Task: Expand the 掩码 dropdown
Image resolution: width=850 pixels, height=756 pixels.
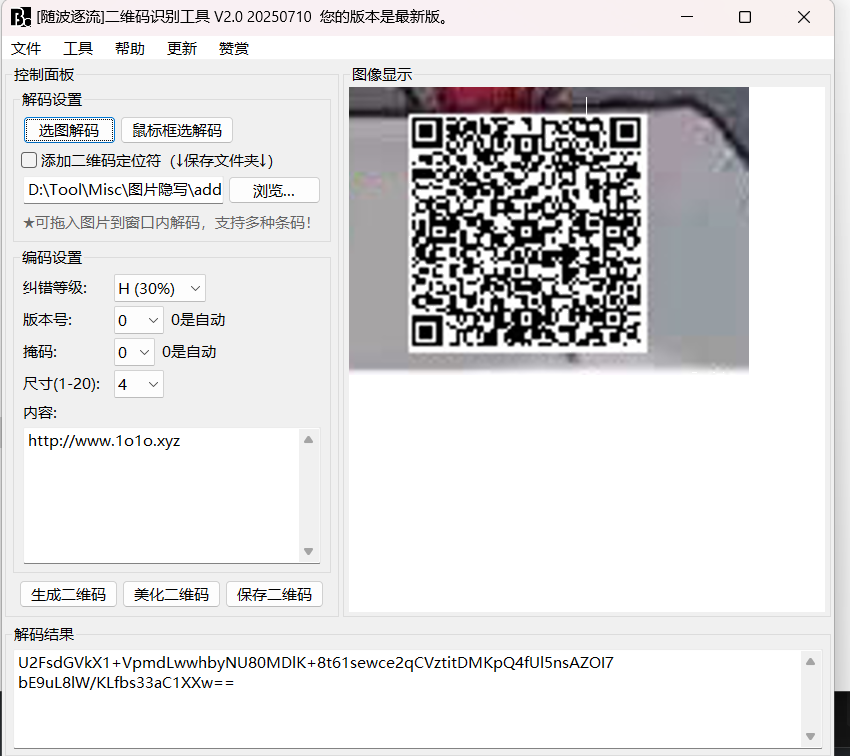Action: coord(135,352)
